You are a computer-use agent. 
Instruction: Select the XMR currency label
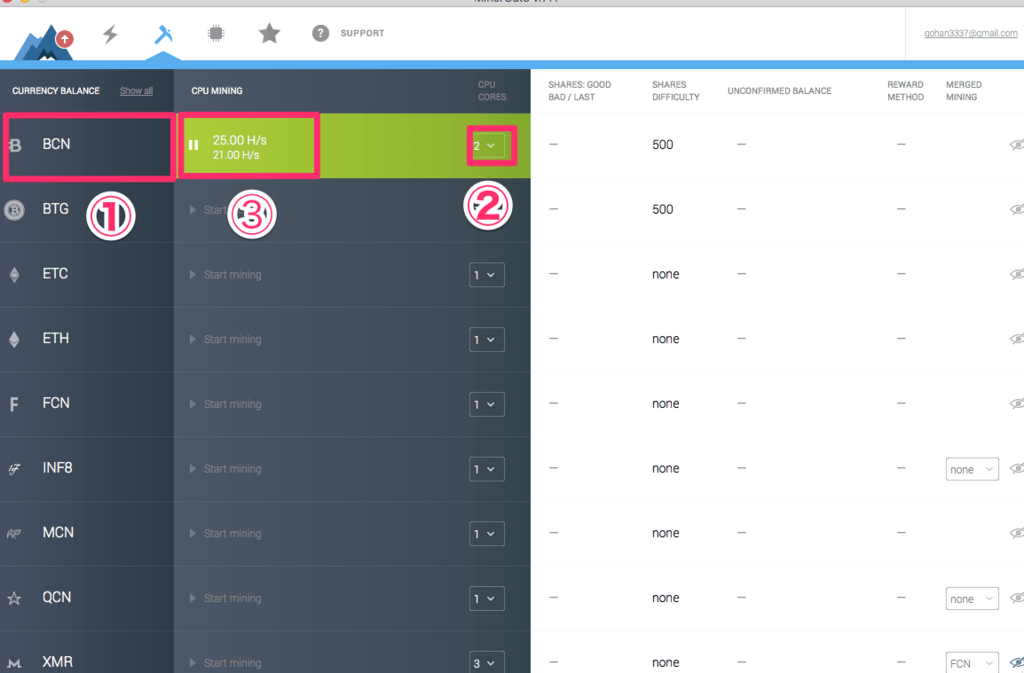[x=57, y=661]
